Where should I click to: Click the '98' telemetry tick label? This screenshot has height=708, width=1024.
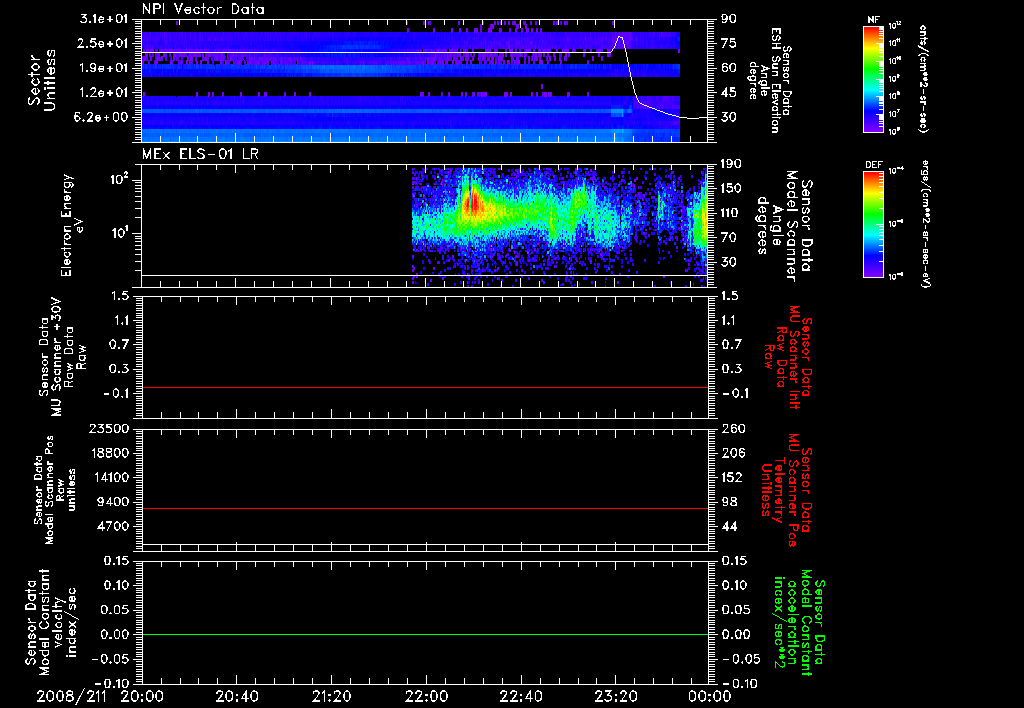(729, 502)
